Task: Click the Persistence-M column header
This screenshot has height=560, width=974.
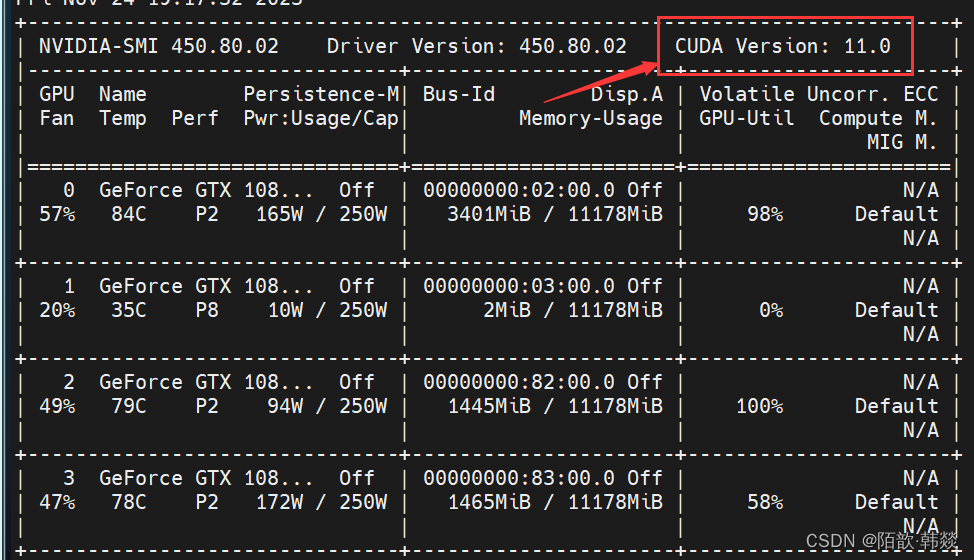Action: (x=321, y=94)
